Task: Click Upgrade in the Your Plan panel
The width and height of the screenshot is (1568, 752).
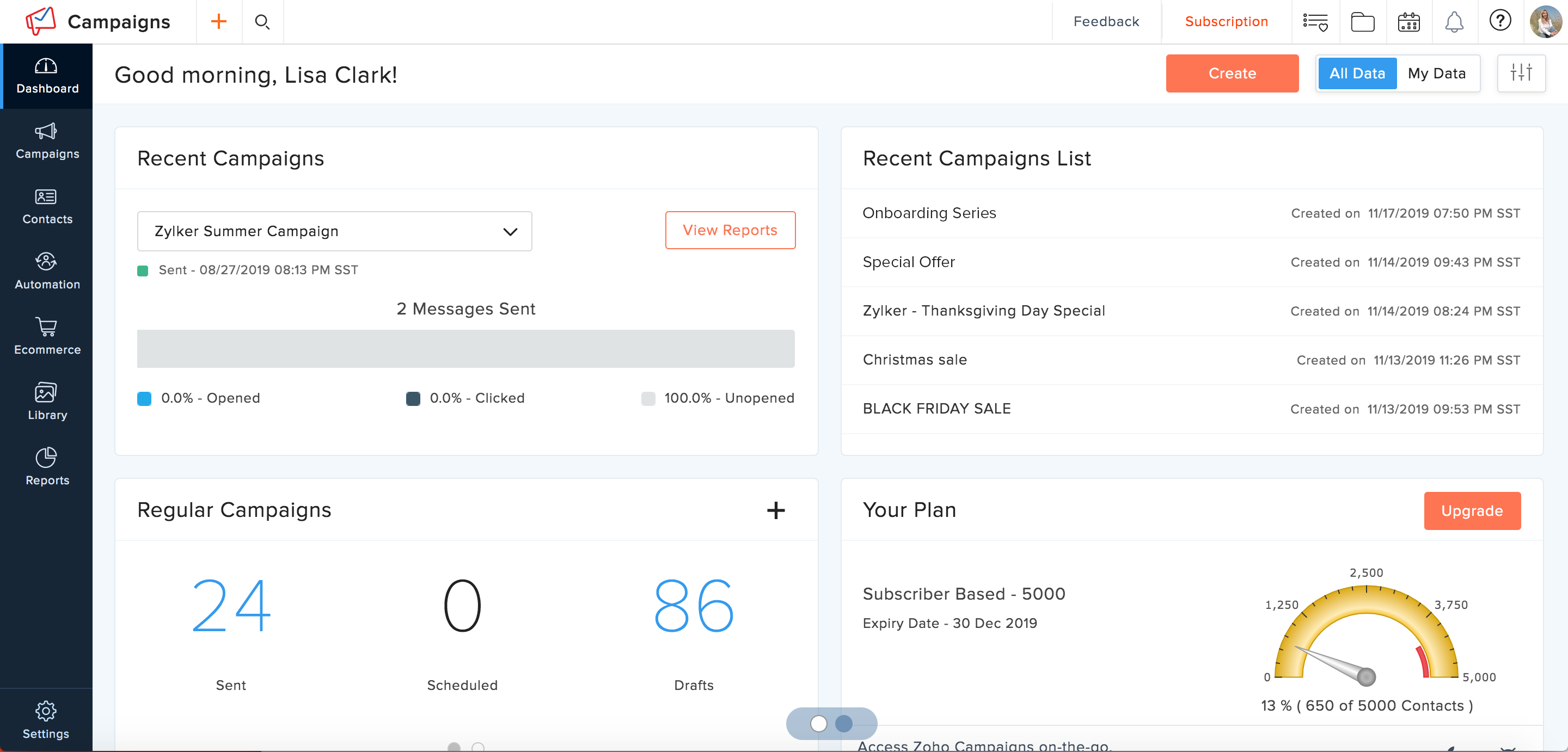Action: click(1472, 510)
